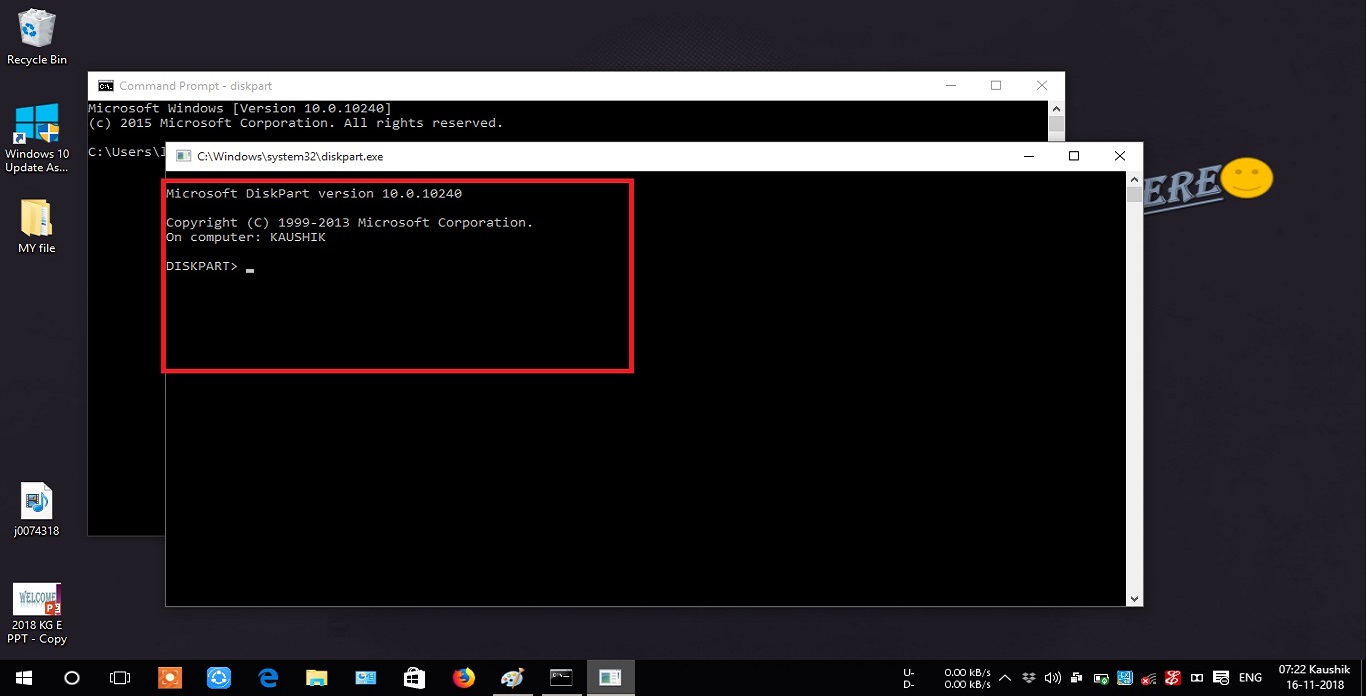Open the ID-card style app in the taskbar
Image resolution: width=1366 pixels, height=696 pixels.
tap(365, 678)
